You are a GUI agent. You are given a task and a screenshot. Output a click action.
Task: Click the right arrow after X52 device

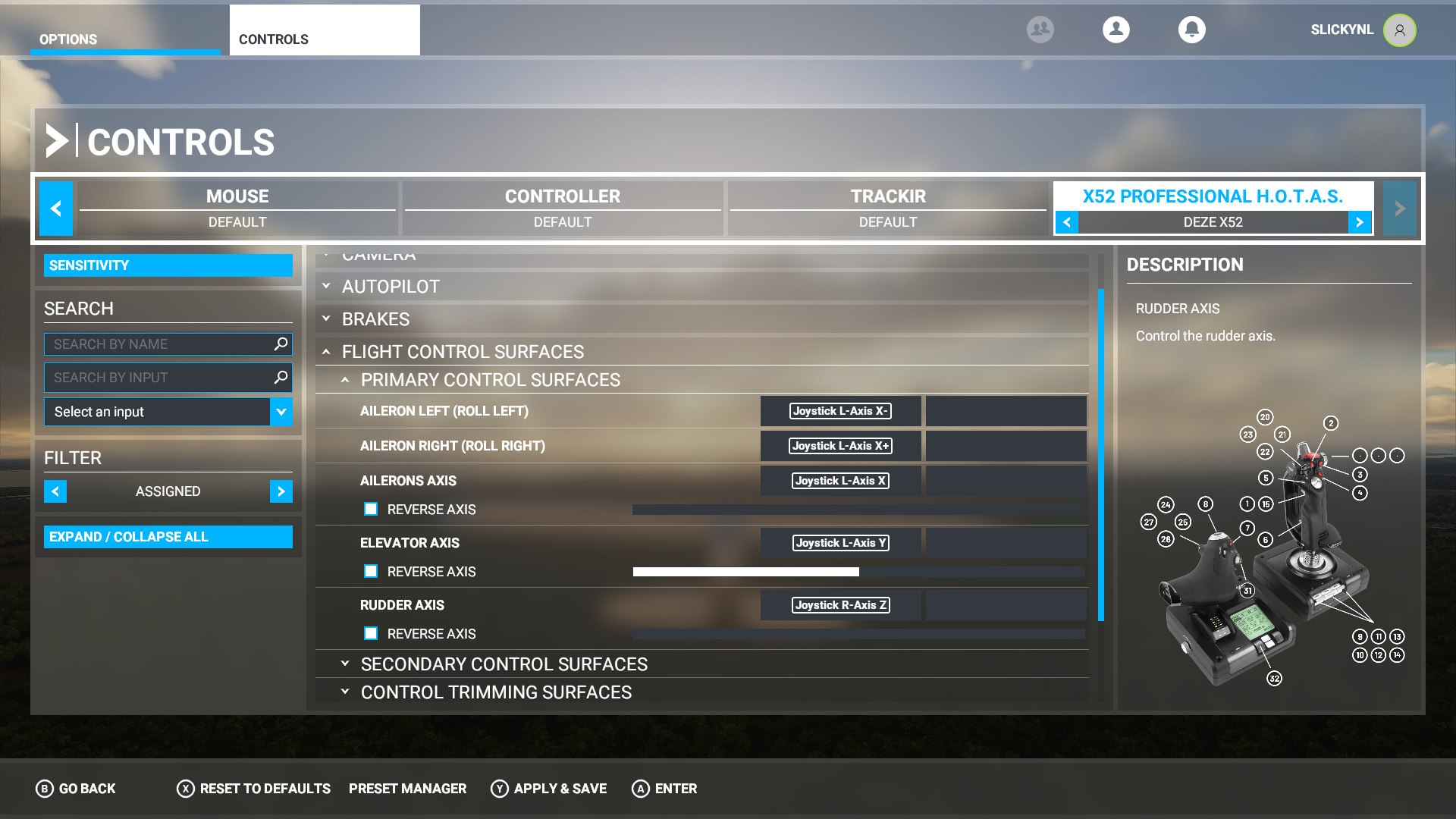pos(1399,209)
